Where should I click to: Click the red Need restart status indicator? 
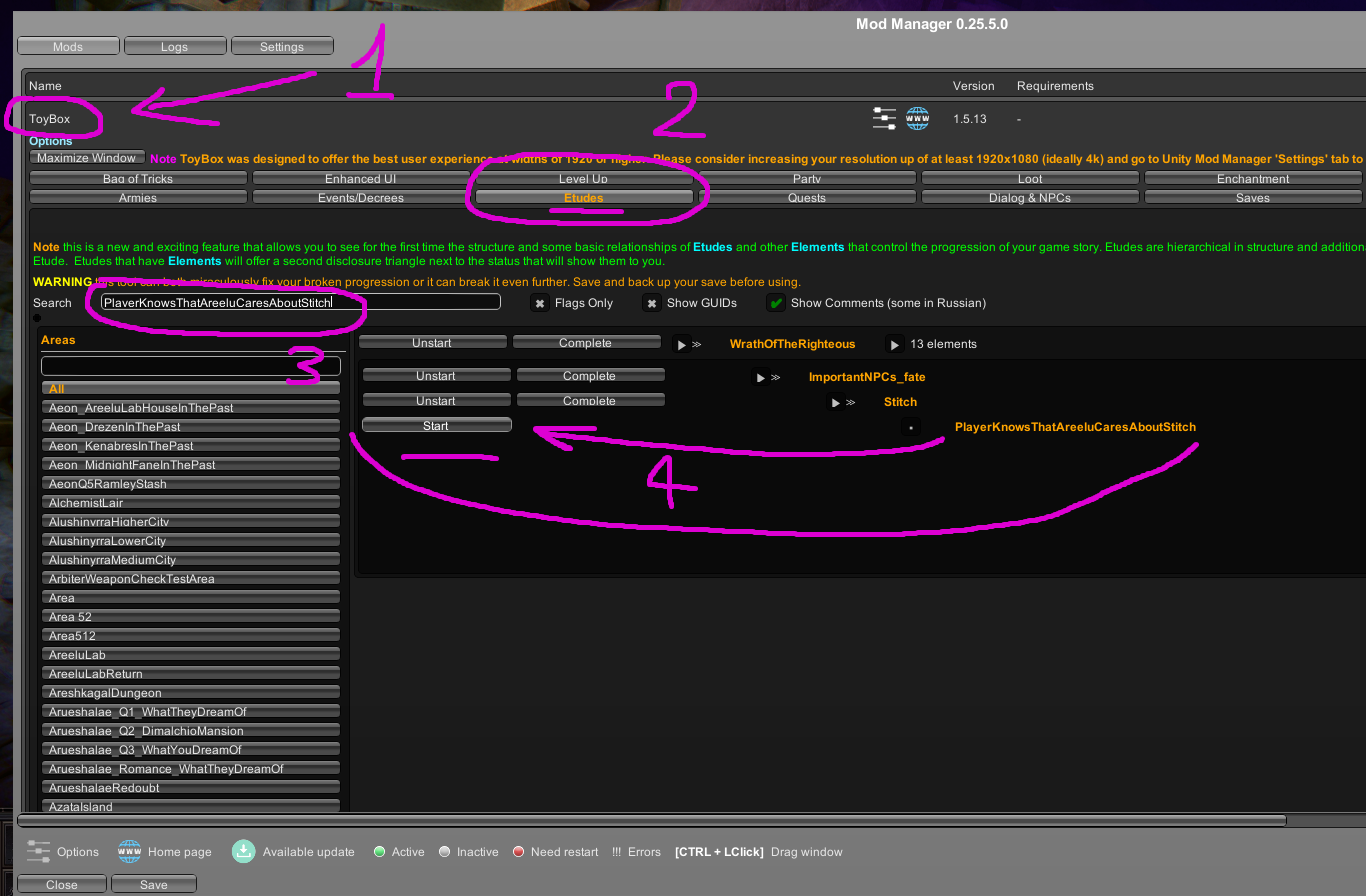pyautogui.click(x=518, y=852)
